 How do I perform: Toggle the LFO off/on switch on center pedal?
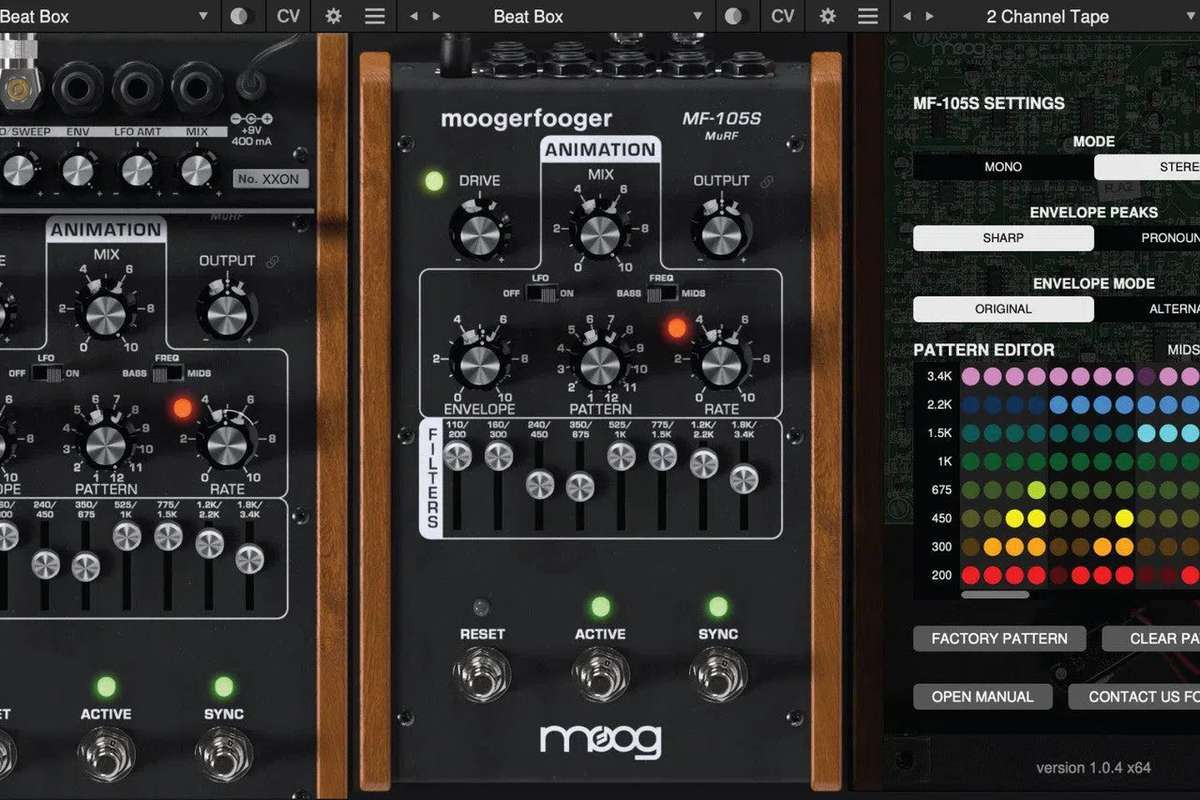click(x=545, y=294)
